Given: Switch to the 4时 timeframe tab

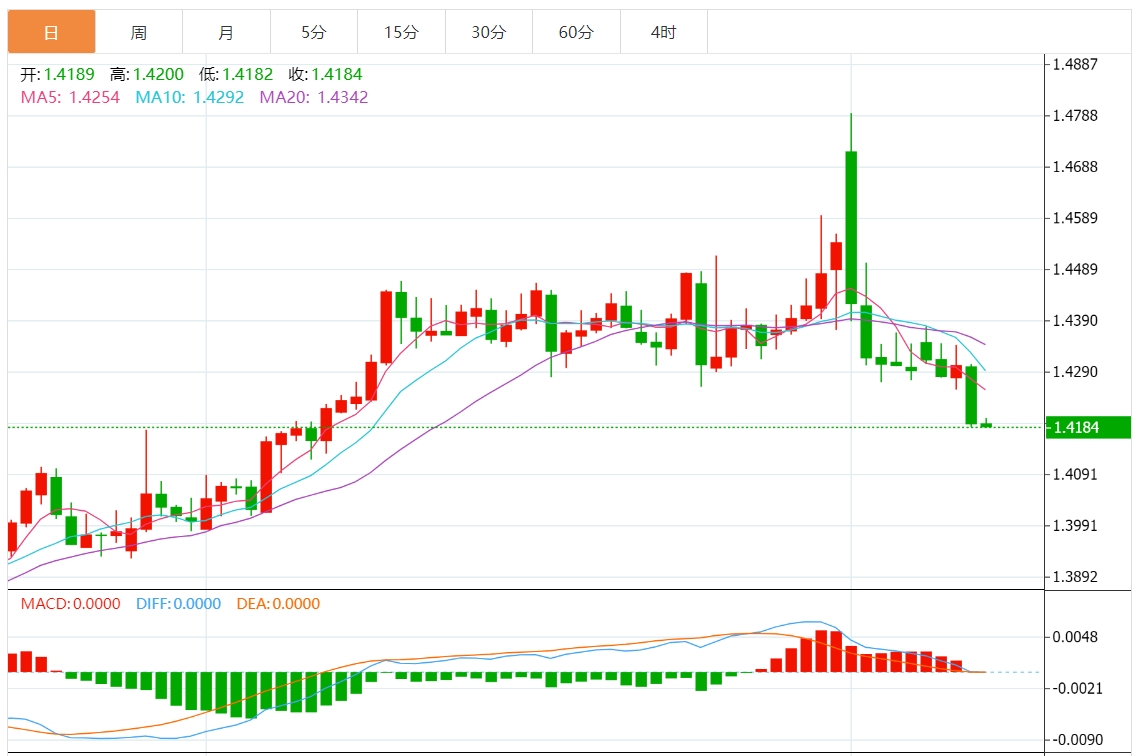Looking at the screenshot, I should coord(664,32).
